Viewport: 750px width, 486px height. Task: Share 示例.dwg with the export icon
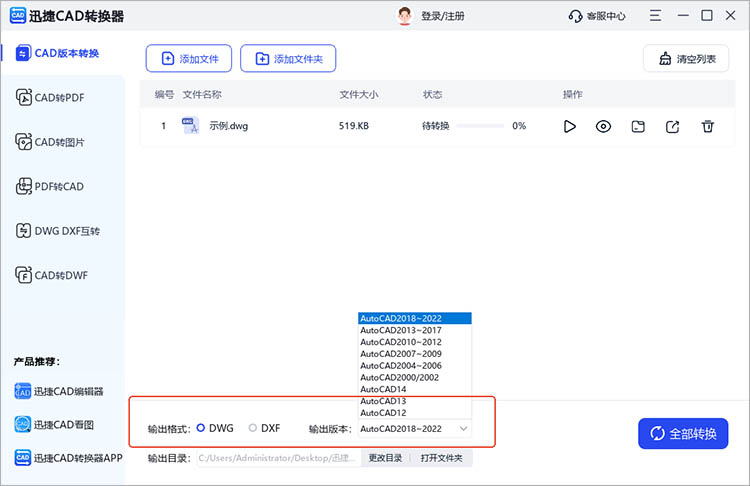click(x=673, y=126)
